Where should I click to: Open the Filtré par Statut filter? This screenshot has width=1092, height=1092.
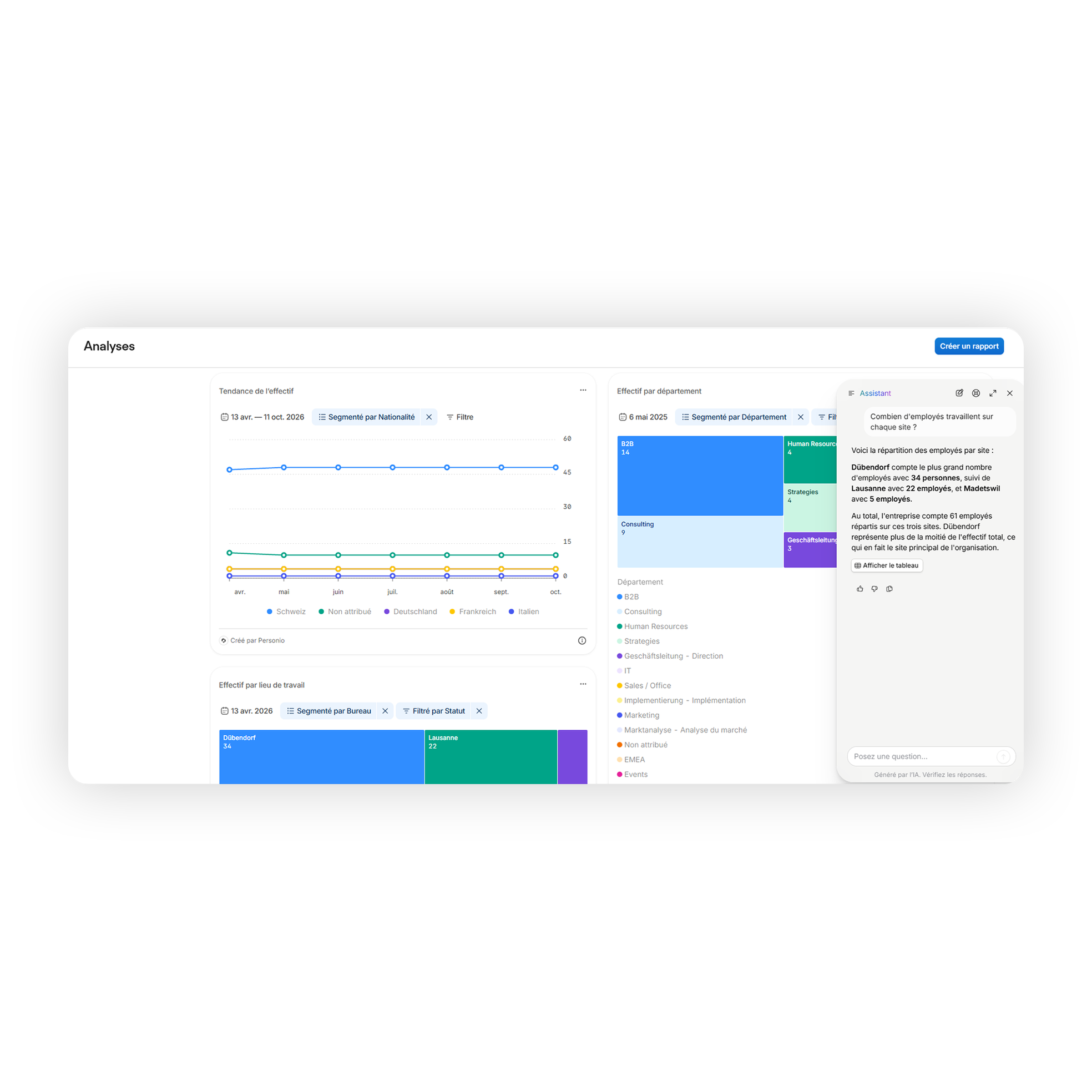433,711
